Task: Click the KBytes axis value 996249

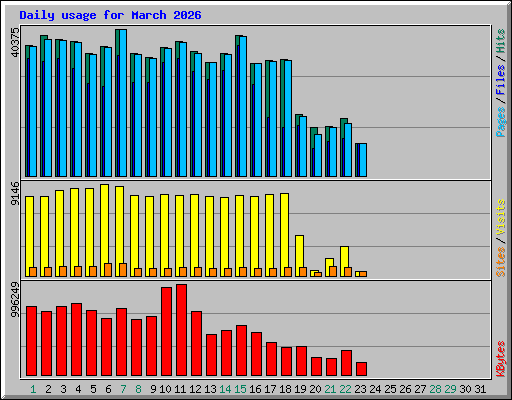Action: pyautogui.click(x=15, y=300)
